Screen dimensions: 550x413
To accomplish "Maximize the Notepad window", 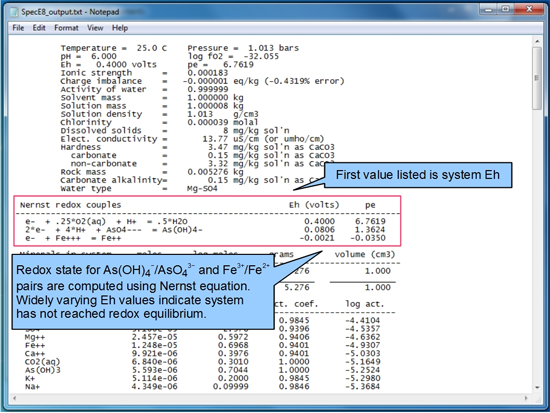I will point(505,9).
